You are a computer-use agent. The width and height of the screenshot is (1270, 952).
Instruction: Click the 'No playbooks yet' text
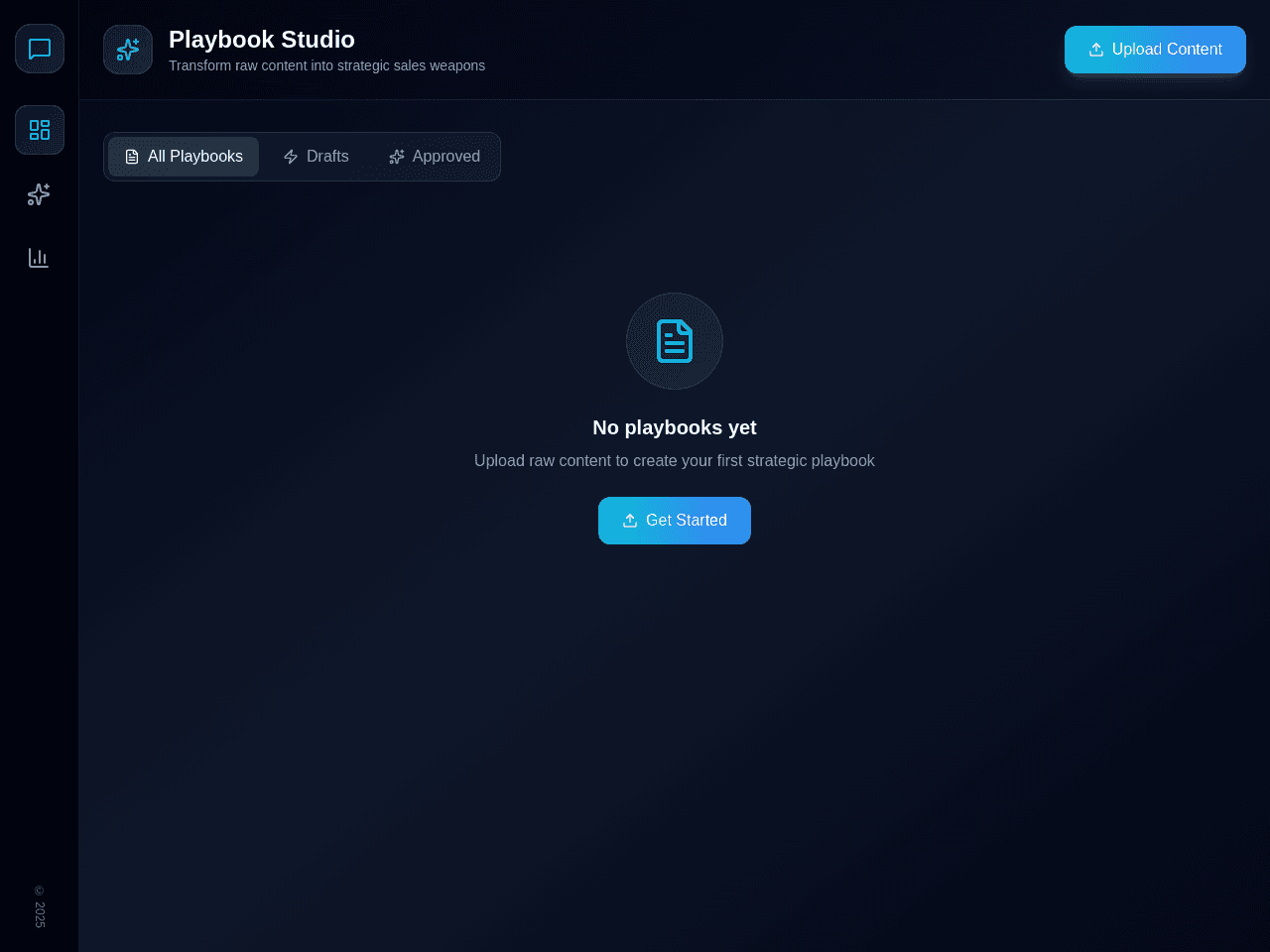click(675, 427)
